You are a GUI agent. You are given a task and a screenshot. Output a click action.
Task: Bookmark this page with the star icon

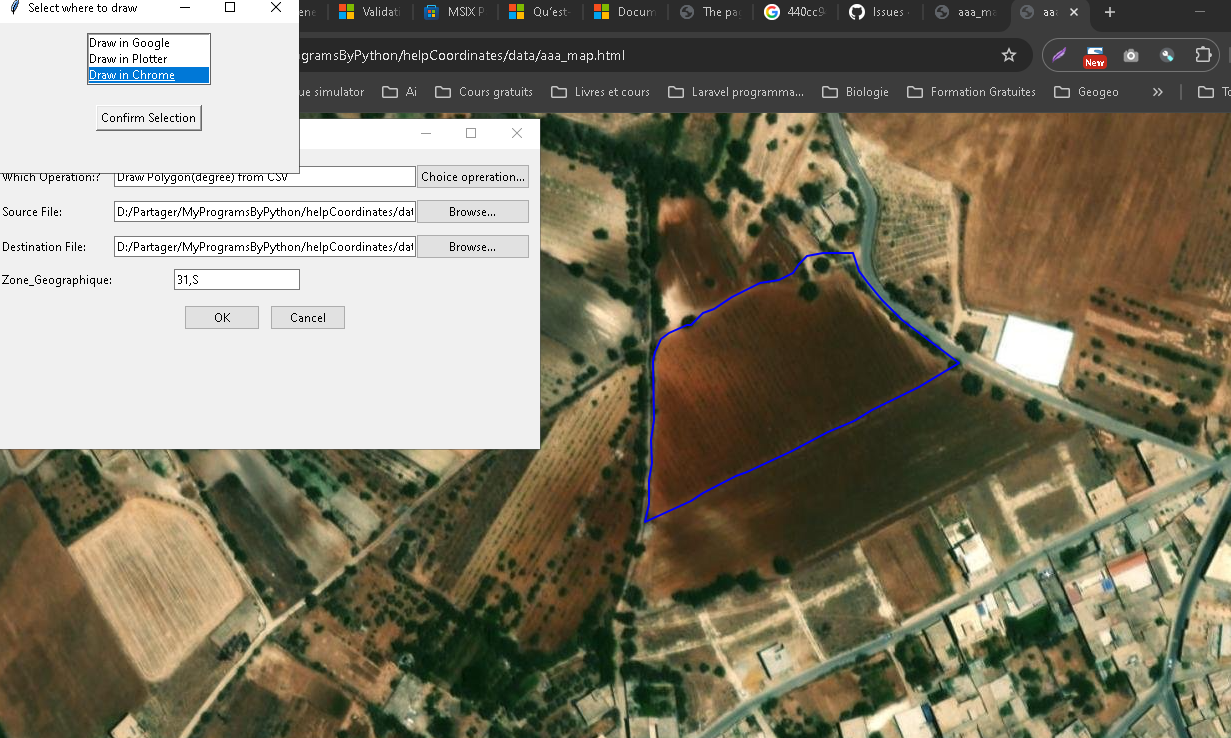(x=1009, y=55)
